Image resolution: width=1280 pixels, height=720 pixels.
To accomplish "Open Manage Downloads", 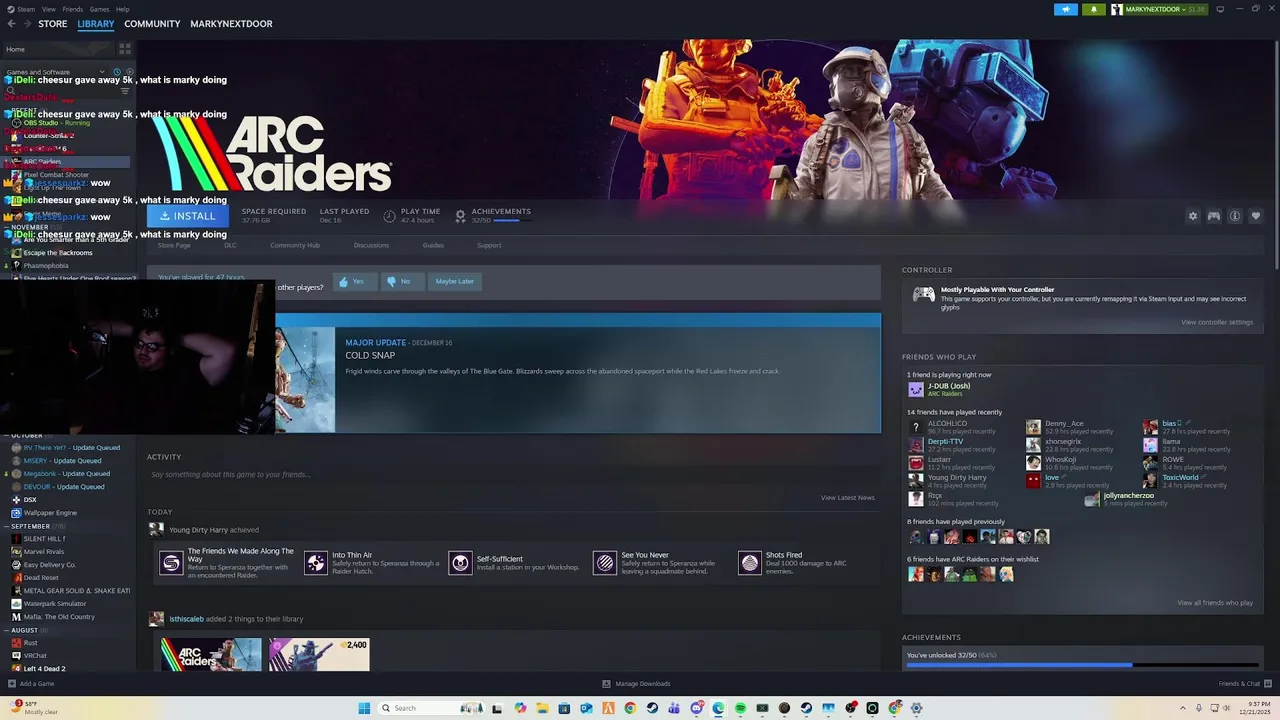I will point(636,684).
